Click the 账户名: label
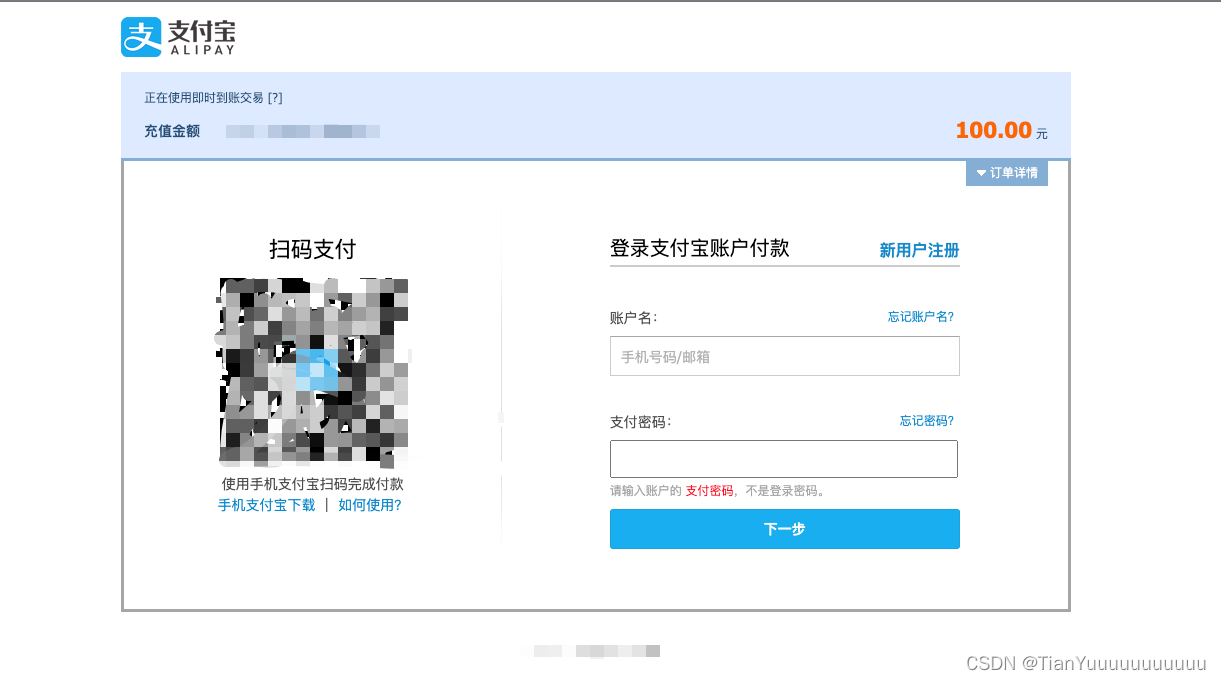Screen dimensions: 1221x680 [634, 317]
